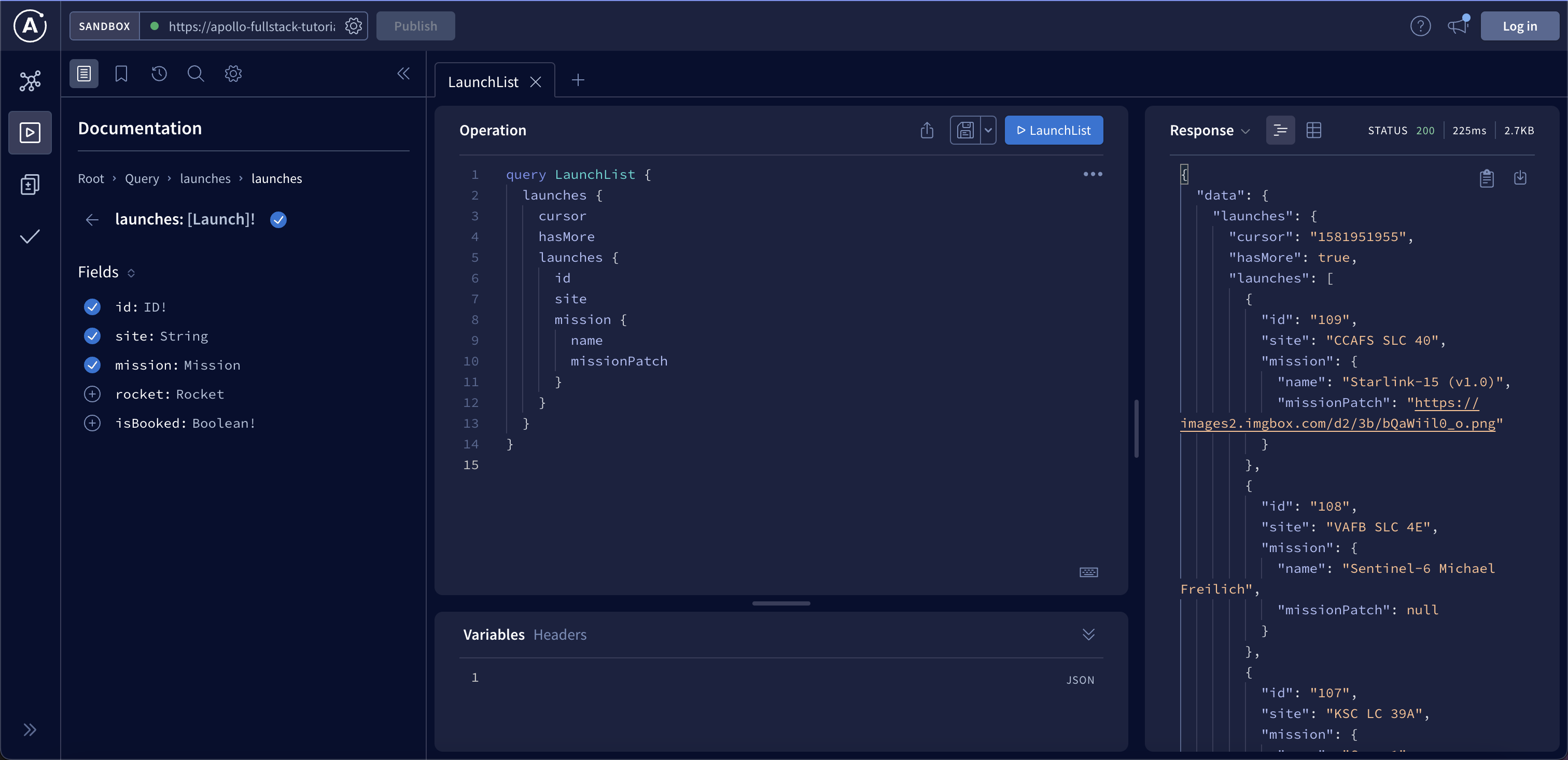This screenshot has width=1568, height=760.
Task: Open the mission: Mission field docs
Action: (x=177, y=365)
